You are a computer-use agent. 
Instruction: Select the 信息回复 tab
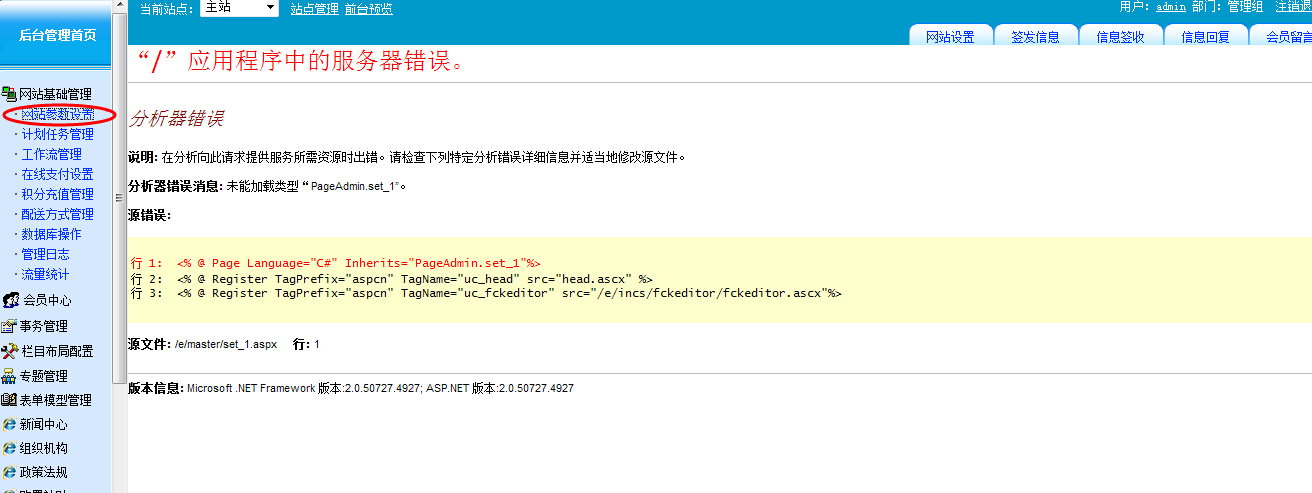1205,37
